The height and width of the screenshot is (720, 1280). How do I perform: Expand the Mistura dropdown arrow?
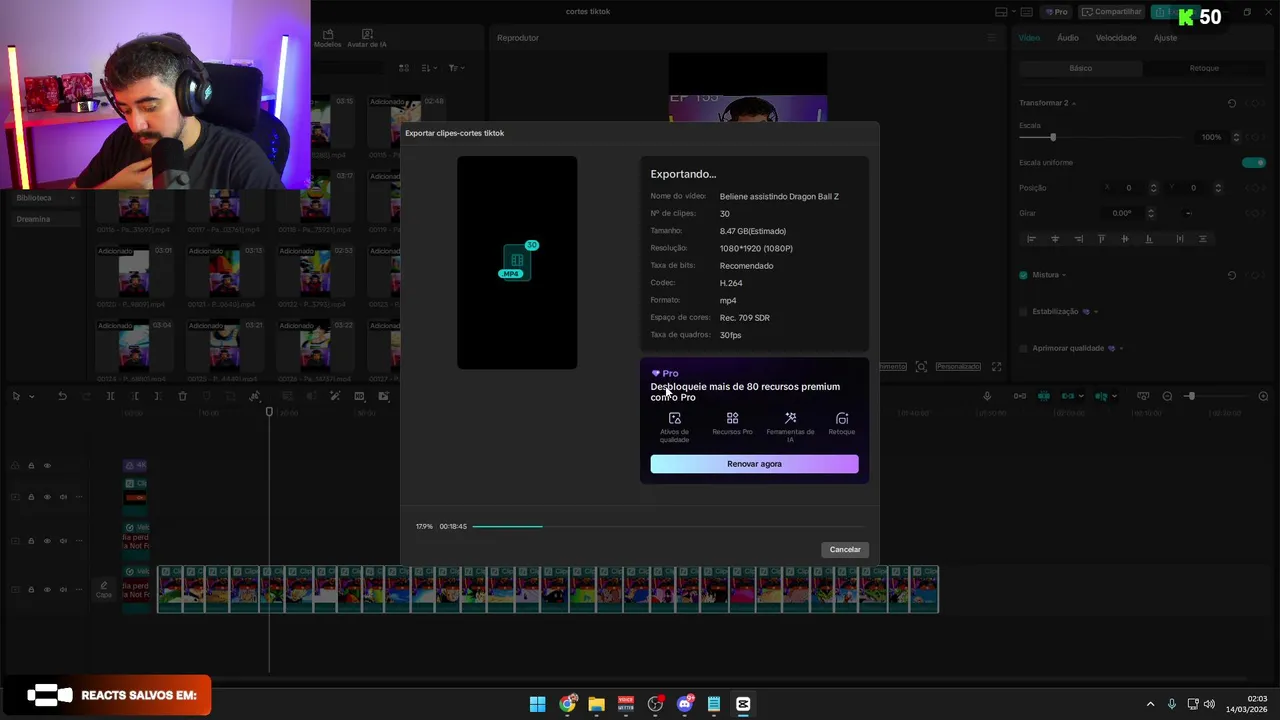(1064, 275)
